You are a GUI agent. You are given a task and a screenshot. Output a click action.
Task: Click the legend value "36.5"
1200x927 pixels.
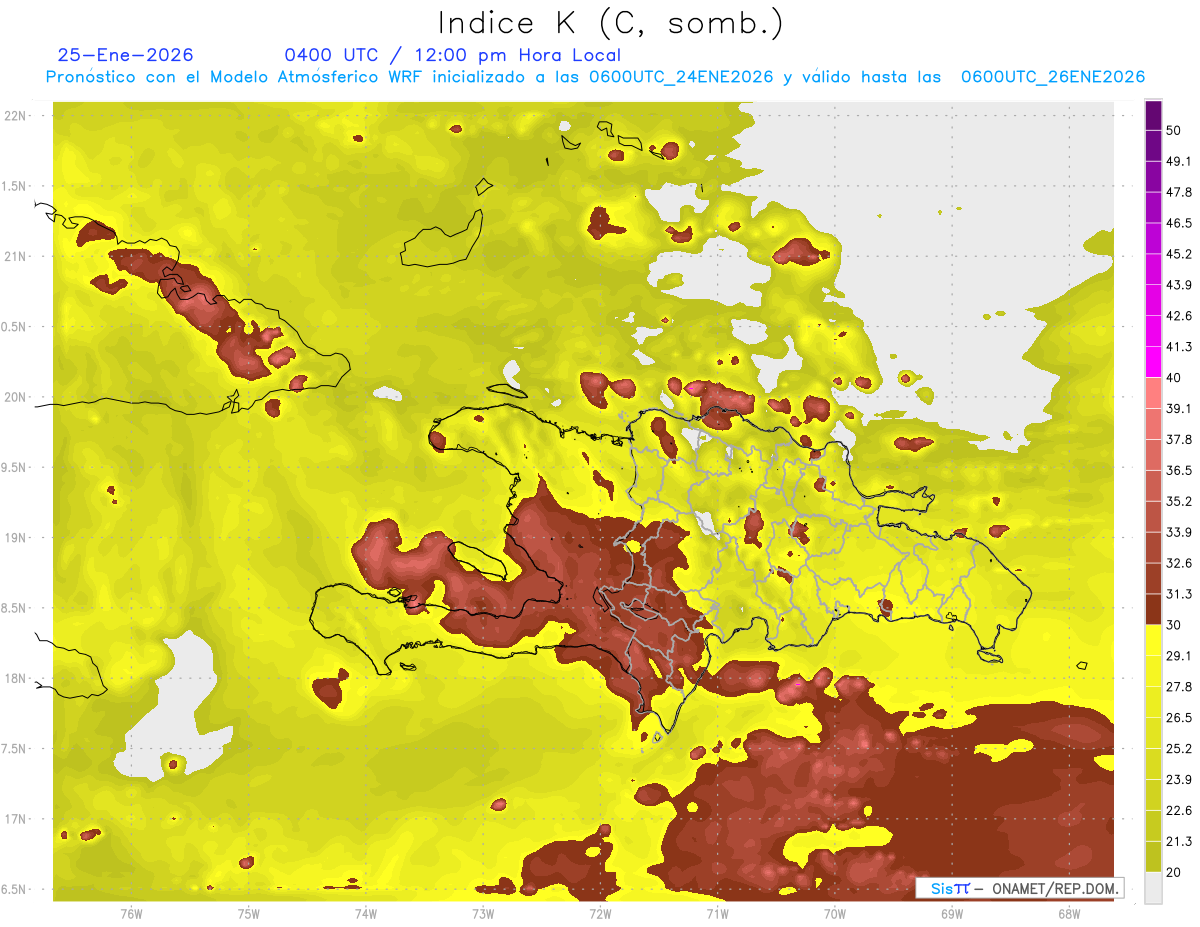(1180, 470)
